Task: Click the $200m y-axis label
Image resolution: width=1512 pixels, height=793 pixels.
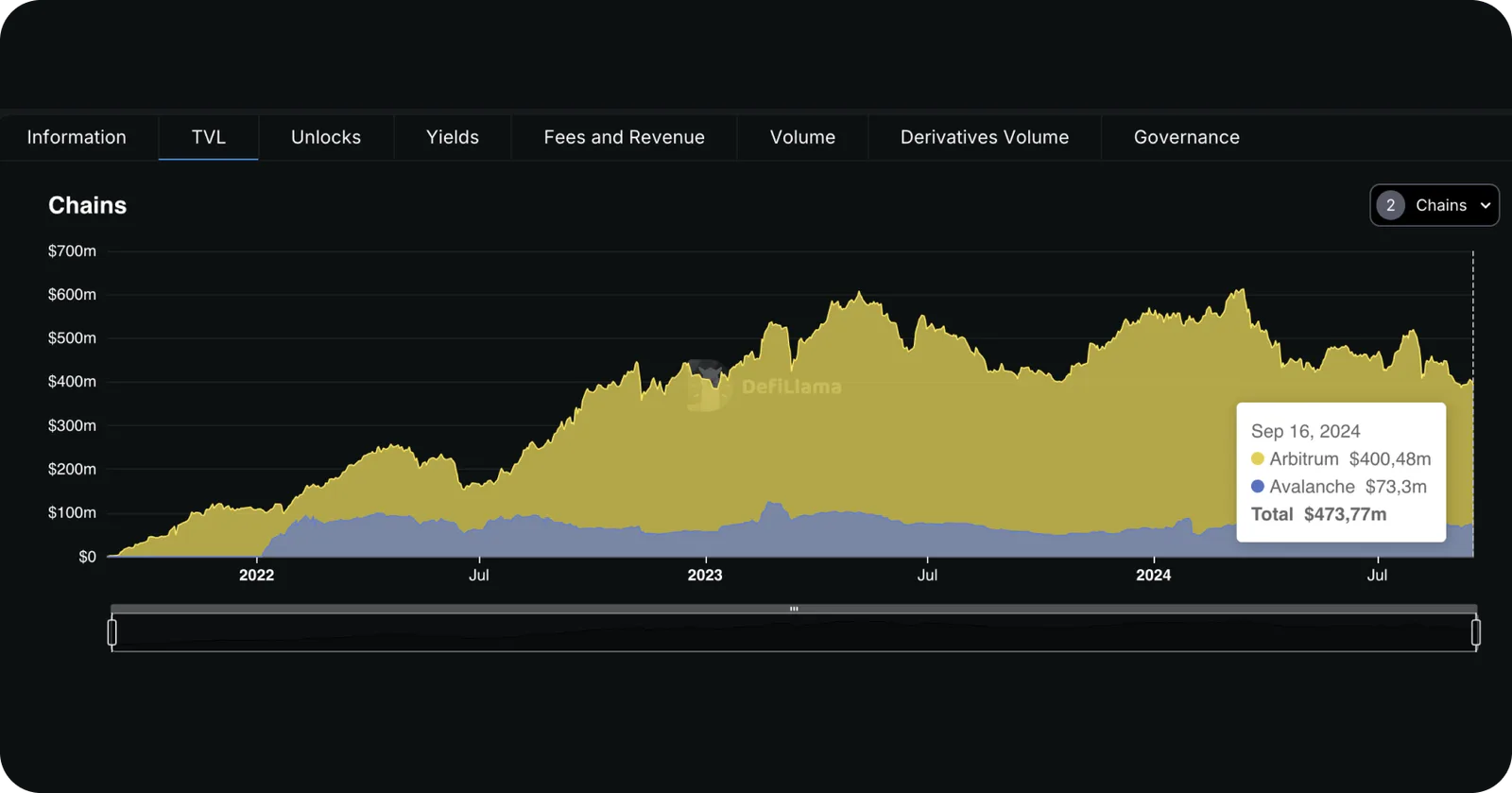Action: [x=72, y=469]
